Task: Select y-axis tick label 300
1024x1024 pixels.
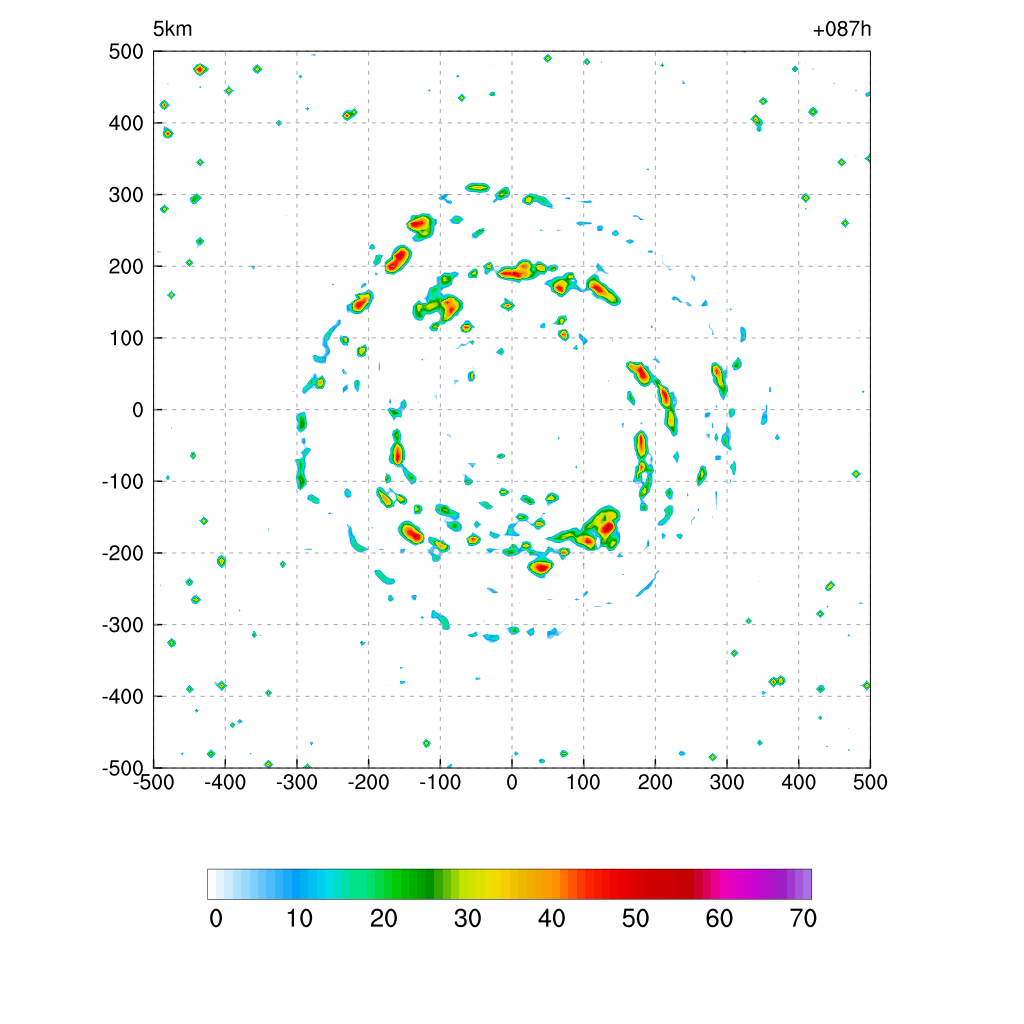Action: click(x=126, y=195)
